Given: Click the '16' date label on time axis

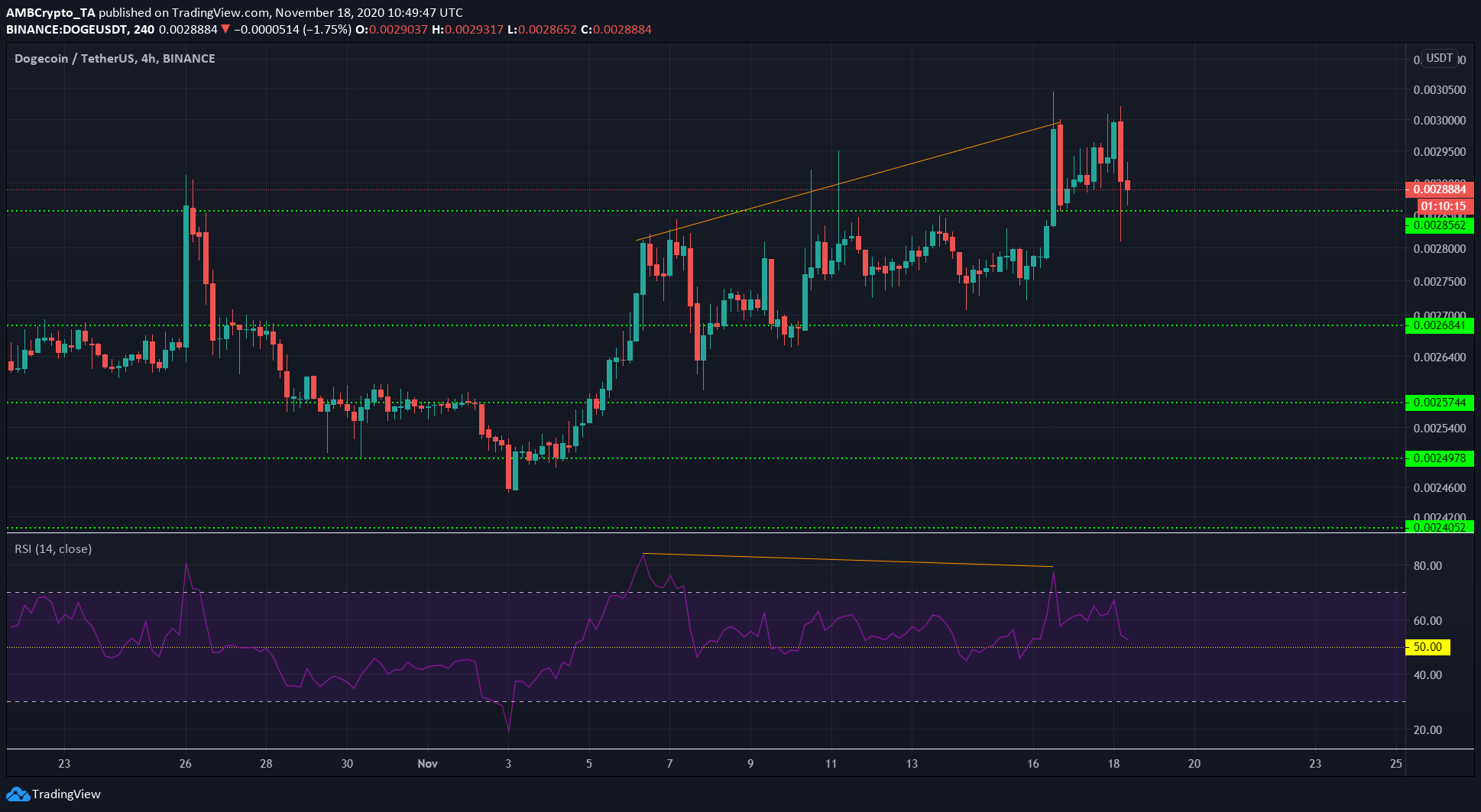Looking at the screenshot, I should [1033, 764].
